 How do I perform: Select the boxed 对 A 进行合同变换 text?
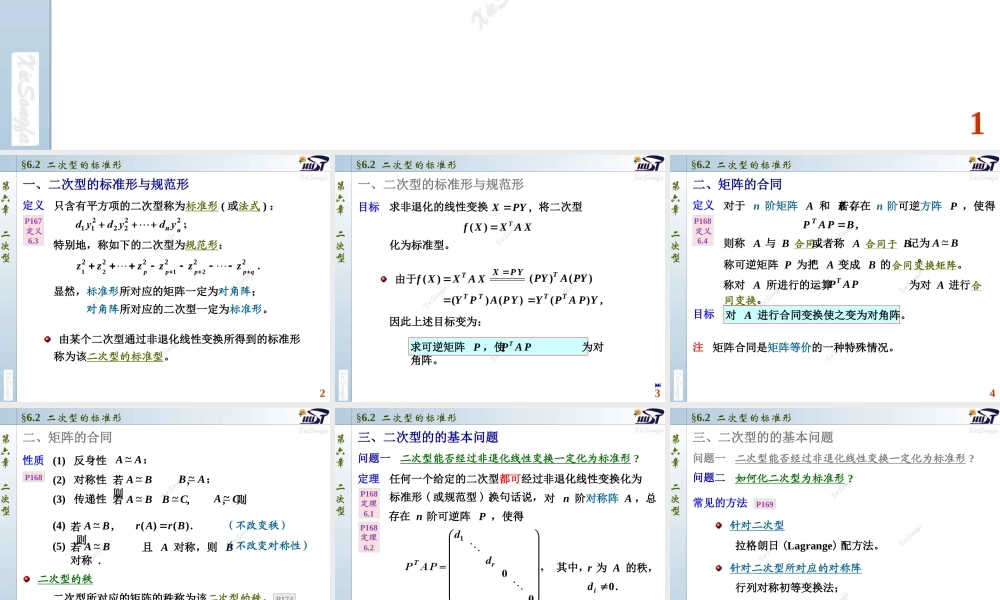(811, 315)
